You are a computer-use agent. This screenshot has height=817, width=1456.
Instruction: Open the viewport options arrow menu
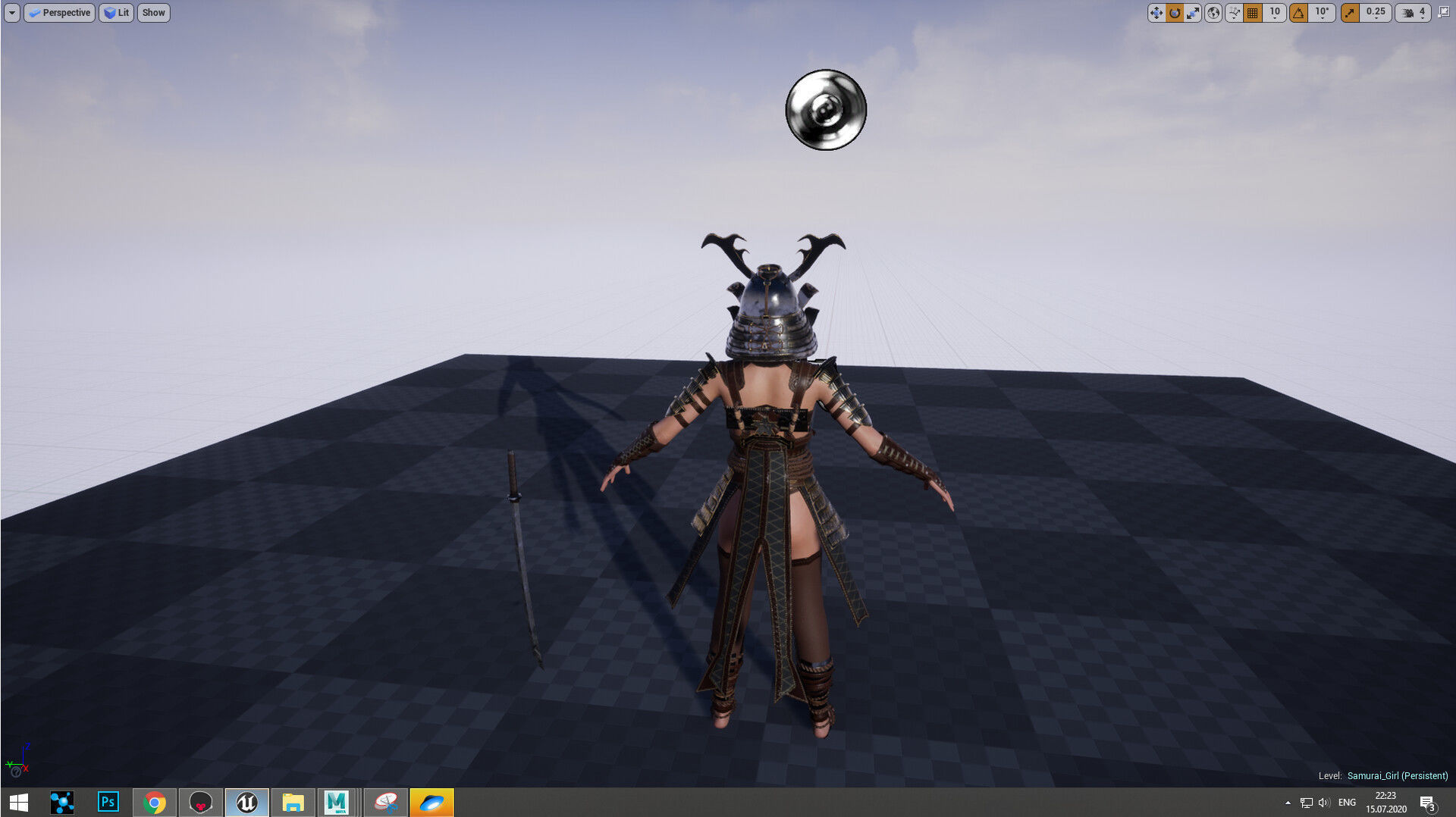click(x=11, y=13)
